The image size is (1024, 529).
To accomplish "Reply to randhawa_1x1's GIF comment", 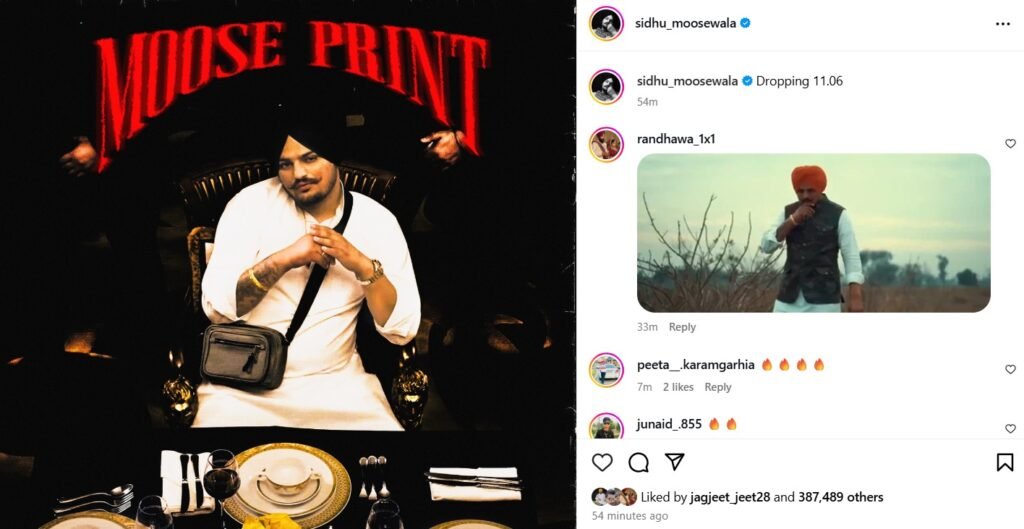I will [x=682, y=327].
